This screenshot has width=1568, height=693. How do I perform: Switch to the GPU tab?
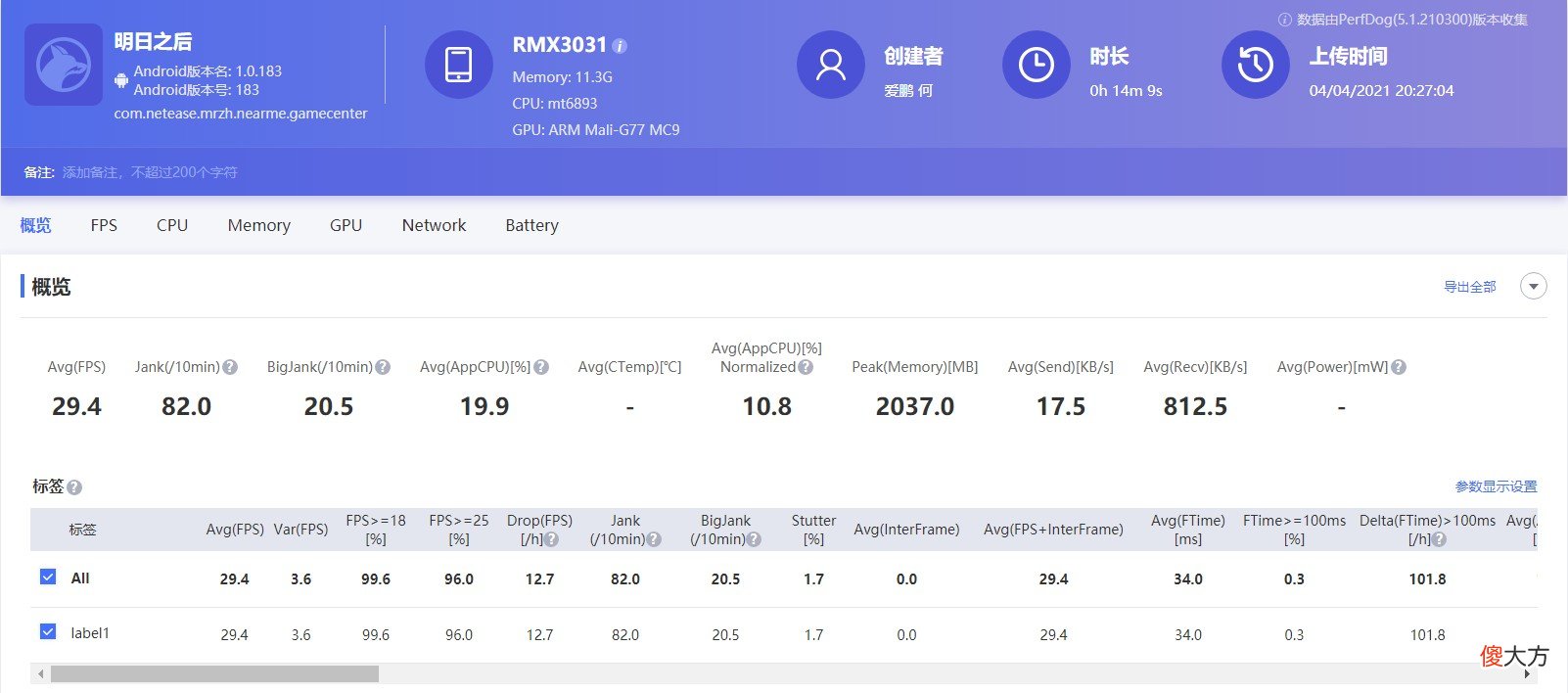click(x=346, y=225)
